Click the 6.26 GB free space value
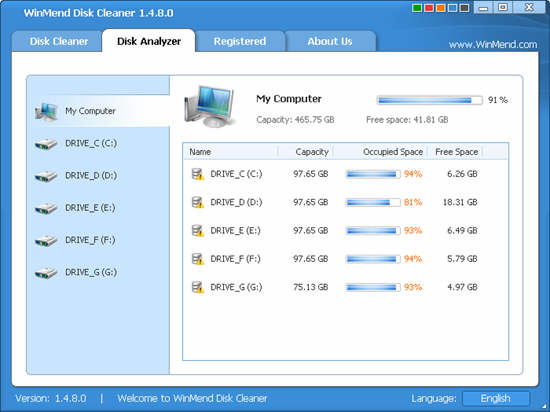This screenshot has width=550, height=412. pyautogui.click(x=462, y=174)
